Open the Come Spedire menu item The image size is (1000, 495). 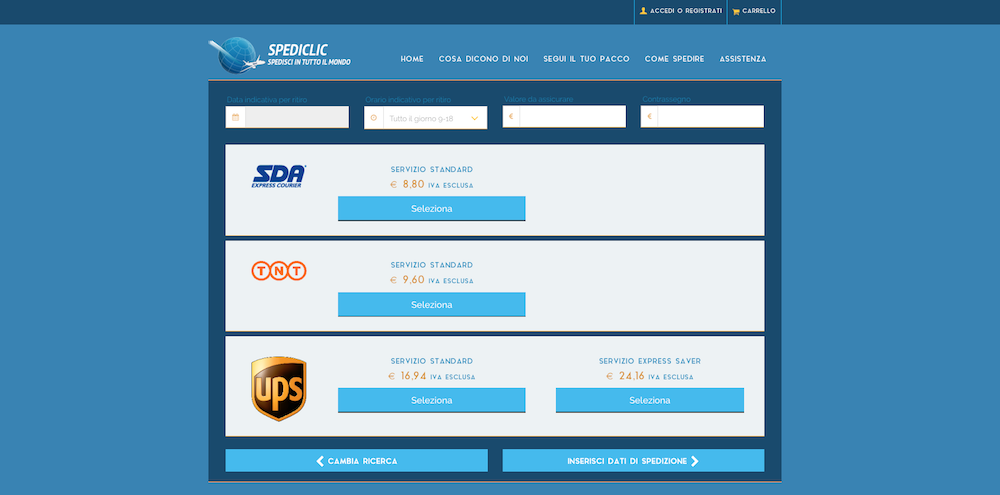click(x=674, y=59)
